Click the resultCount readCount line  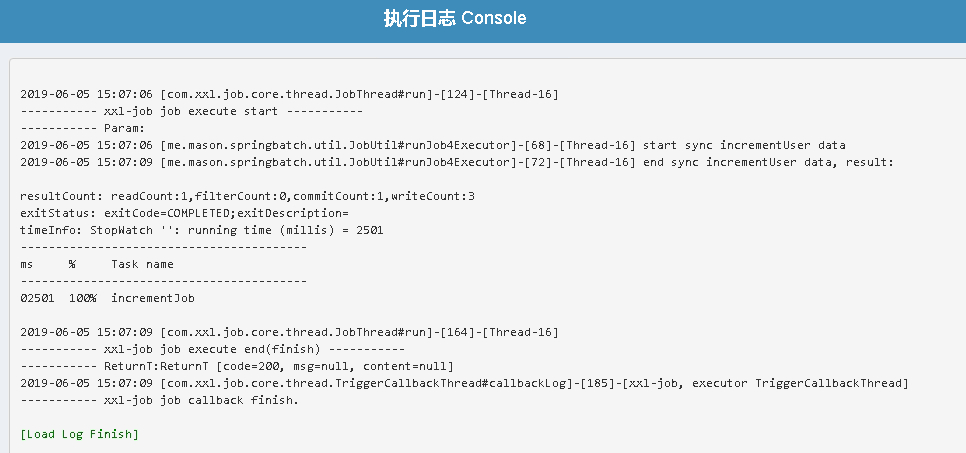tap(247, 196)
